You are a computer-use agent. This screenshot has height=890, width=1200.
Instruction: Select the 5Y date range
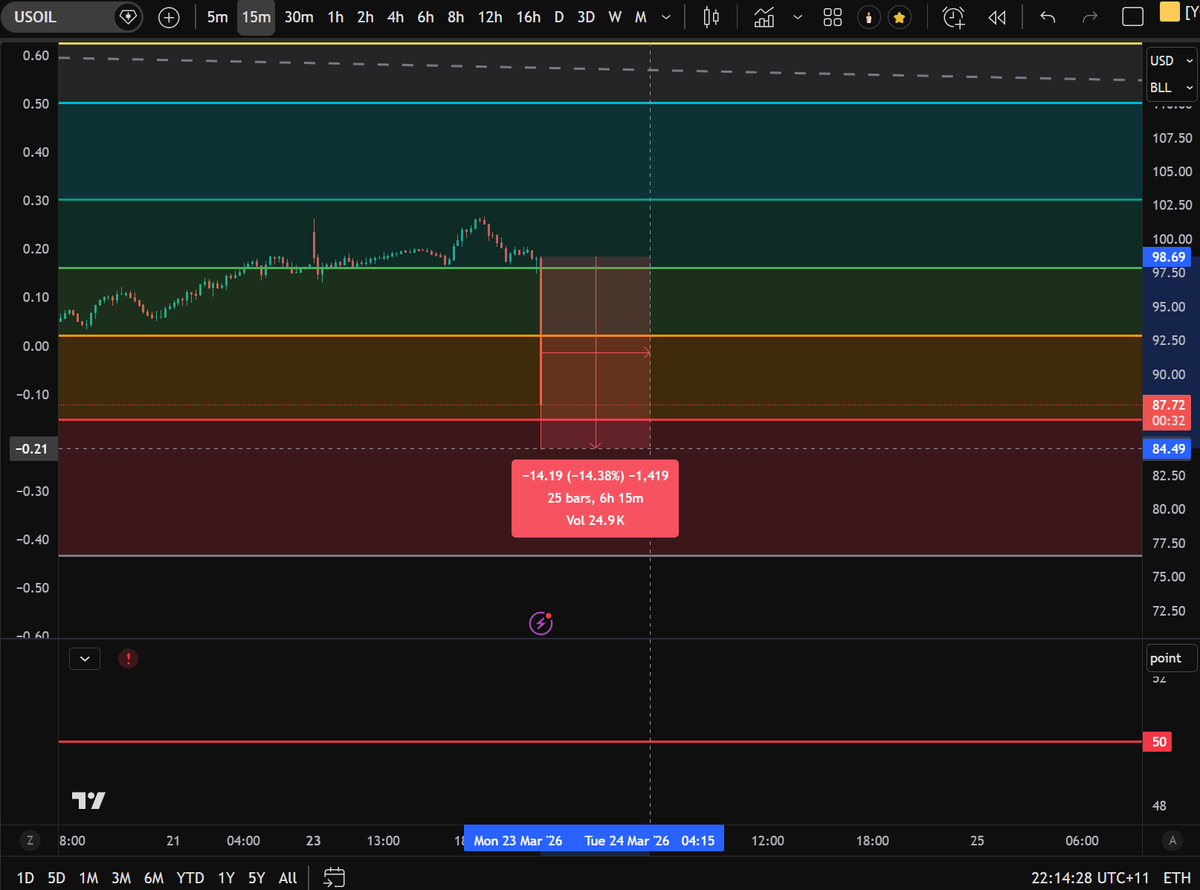coord(257,878)
